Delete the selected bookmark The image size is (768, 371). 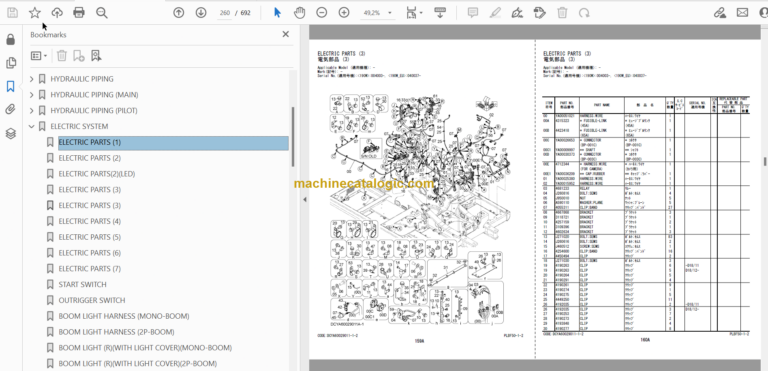tap(62, 56)
